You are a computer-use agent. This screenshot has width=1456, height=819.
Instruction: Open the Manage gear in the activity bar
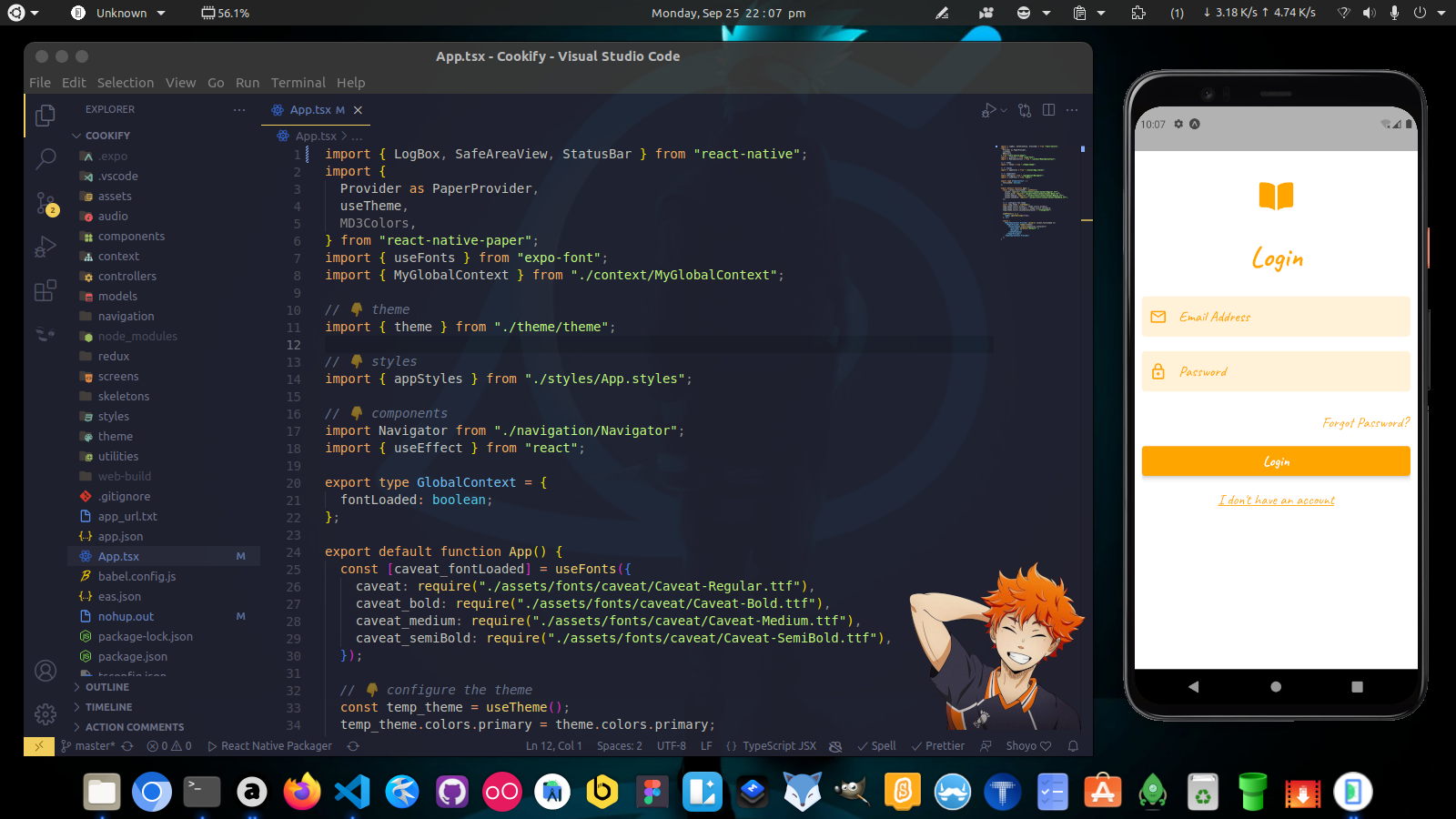[x=45, y=714]
